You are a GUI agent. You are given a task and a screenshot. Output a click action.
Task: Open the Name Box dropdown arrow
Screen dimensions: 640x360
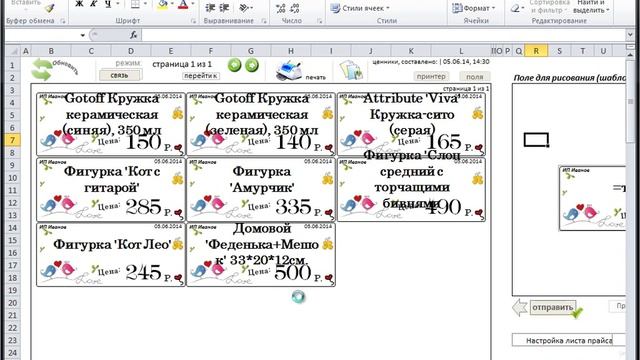tap(82, 35)
